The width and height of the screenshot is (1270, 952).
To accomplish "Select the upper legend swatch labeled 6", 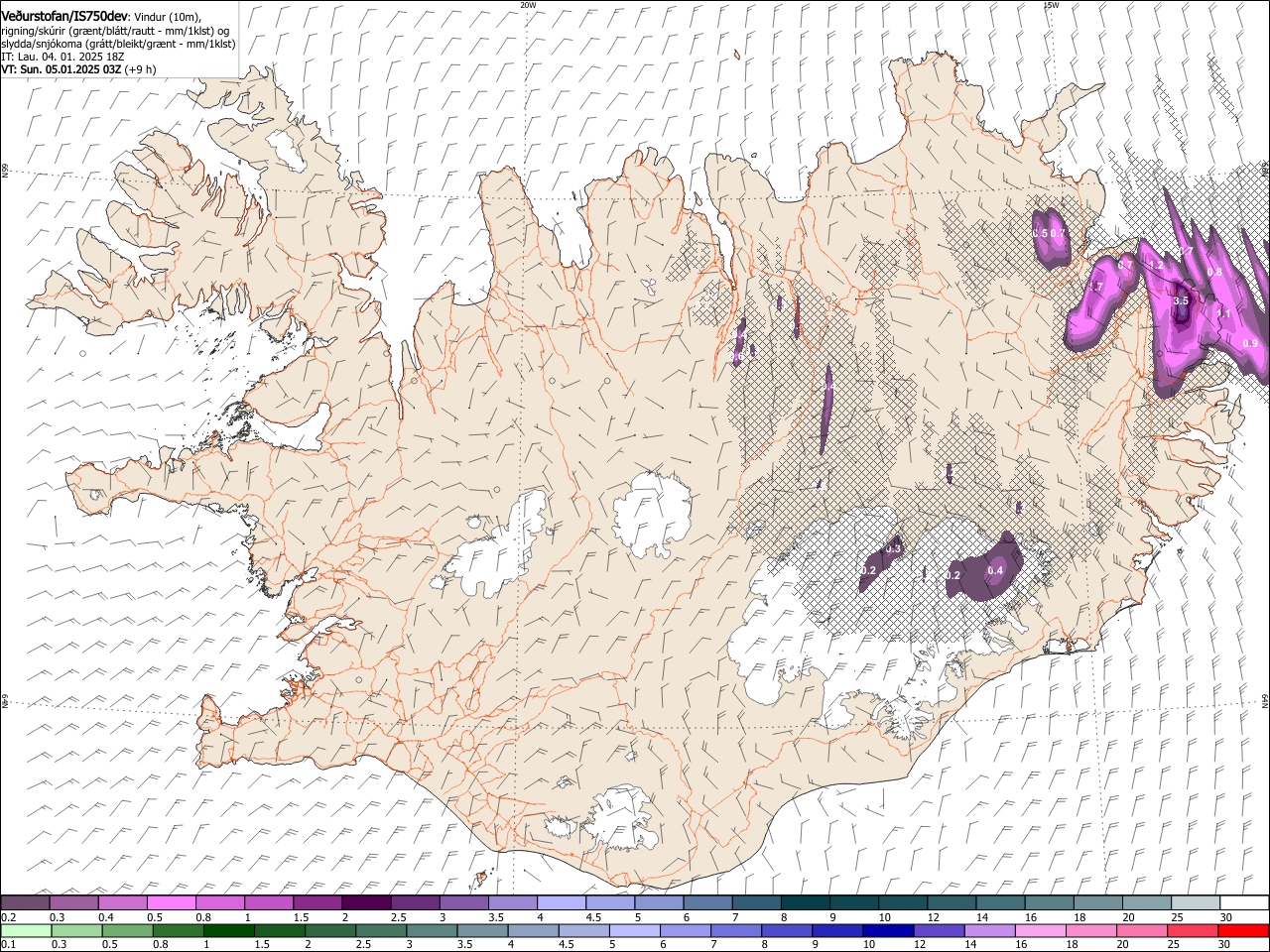I will [706, 903].
